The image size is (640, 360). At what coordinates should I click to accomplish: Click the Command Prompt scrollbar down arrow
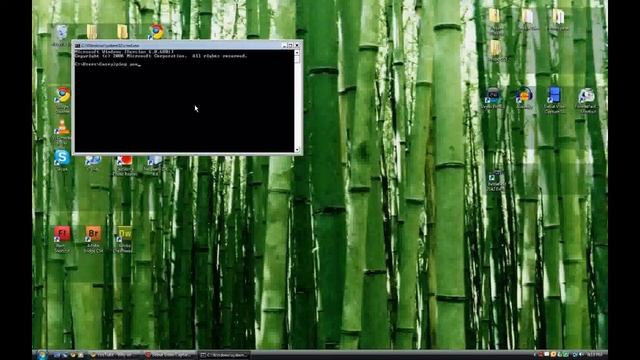click(297, 150)
